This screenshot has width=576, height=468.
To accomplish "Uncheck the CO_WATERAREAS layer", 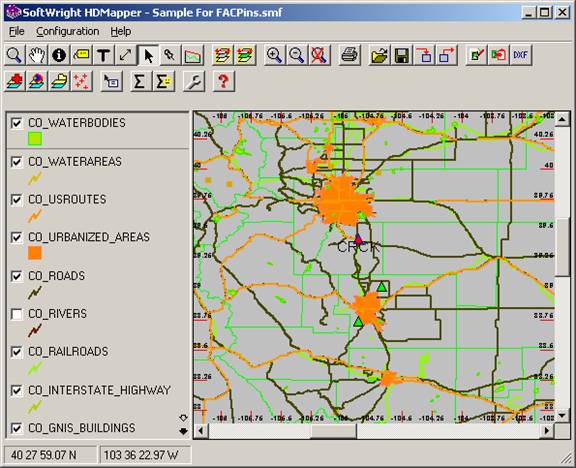I will pyautogui.click(x=17, y=162).
